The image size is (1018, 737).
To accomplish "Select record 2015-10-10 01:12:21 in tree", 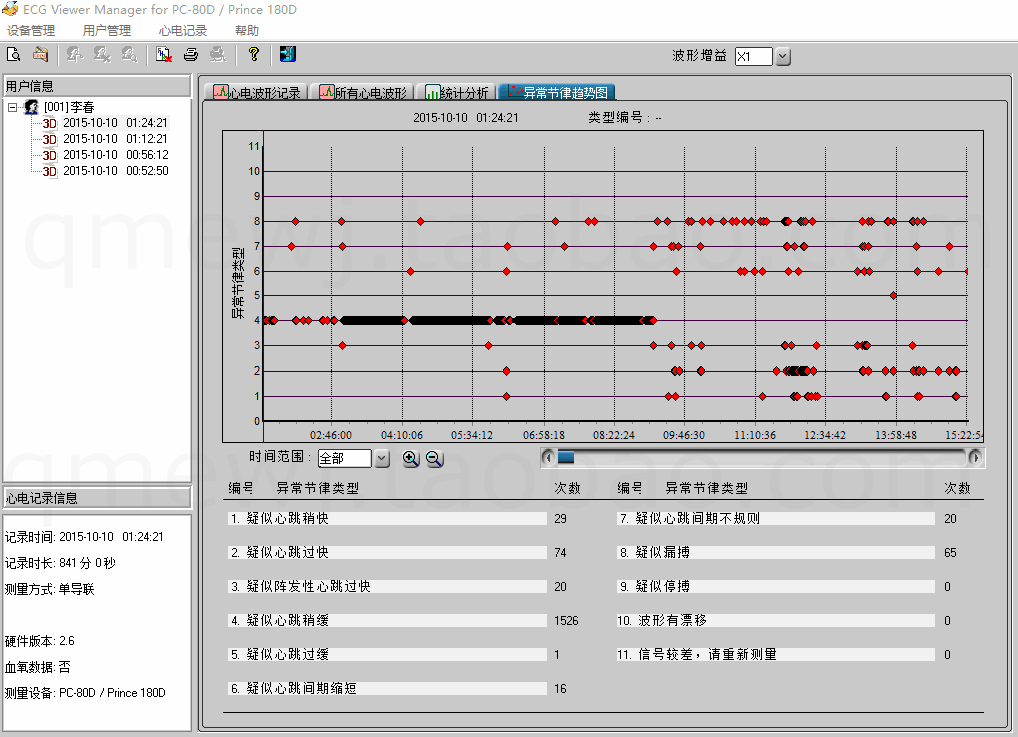I will tap(115, 139).
